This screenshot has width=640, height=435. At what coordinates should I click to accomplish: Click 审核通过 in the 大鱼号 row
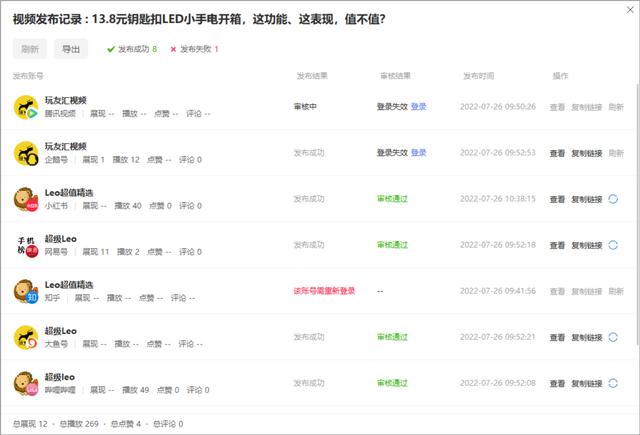click(x=392, y=337)
